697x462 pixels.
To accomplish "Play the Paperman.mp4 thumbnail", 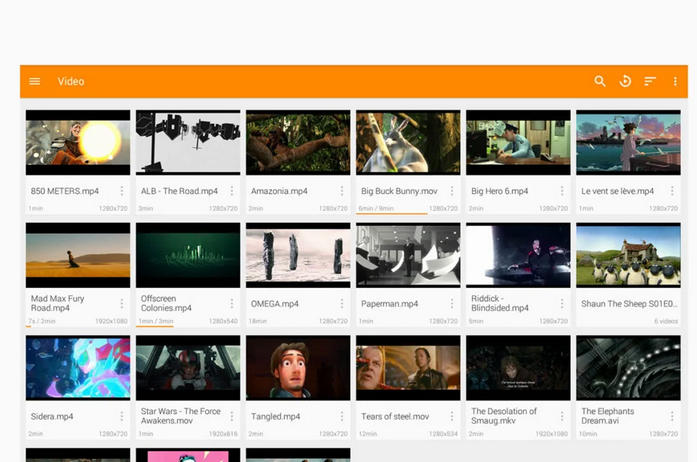I will 408,255.
